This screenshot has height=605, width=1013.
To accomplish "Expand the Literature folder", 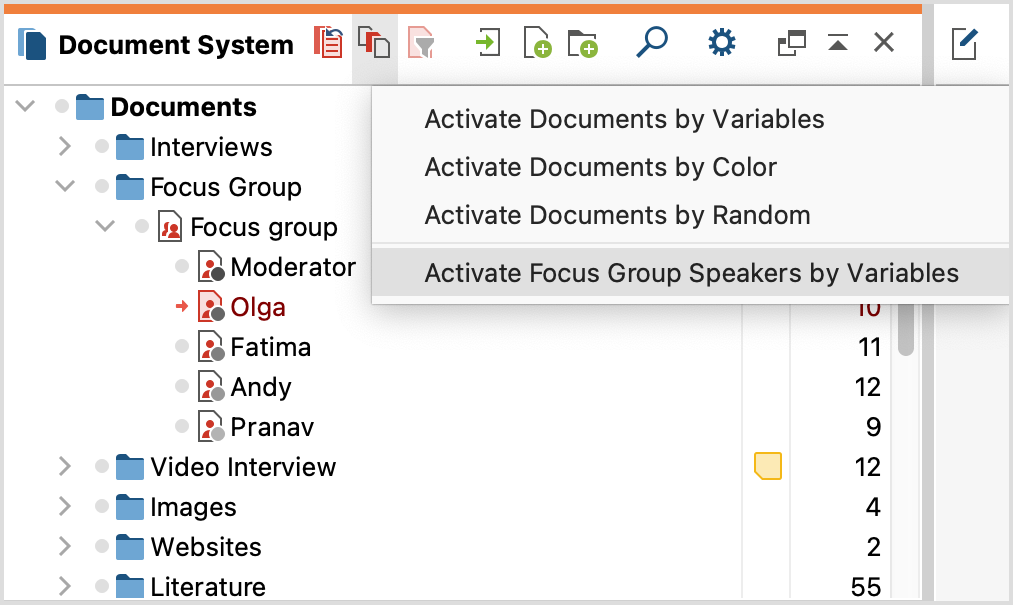I will (x=64, y=587).
